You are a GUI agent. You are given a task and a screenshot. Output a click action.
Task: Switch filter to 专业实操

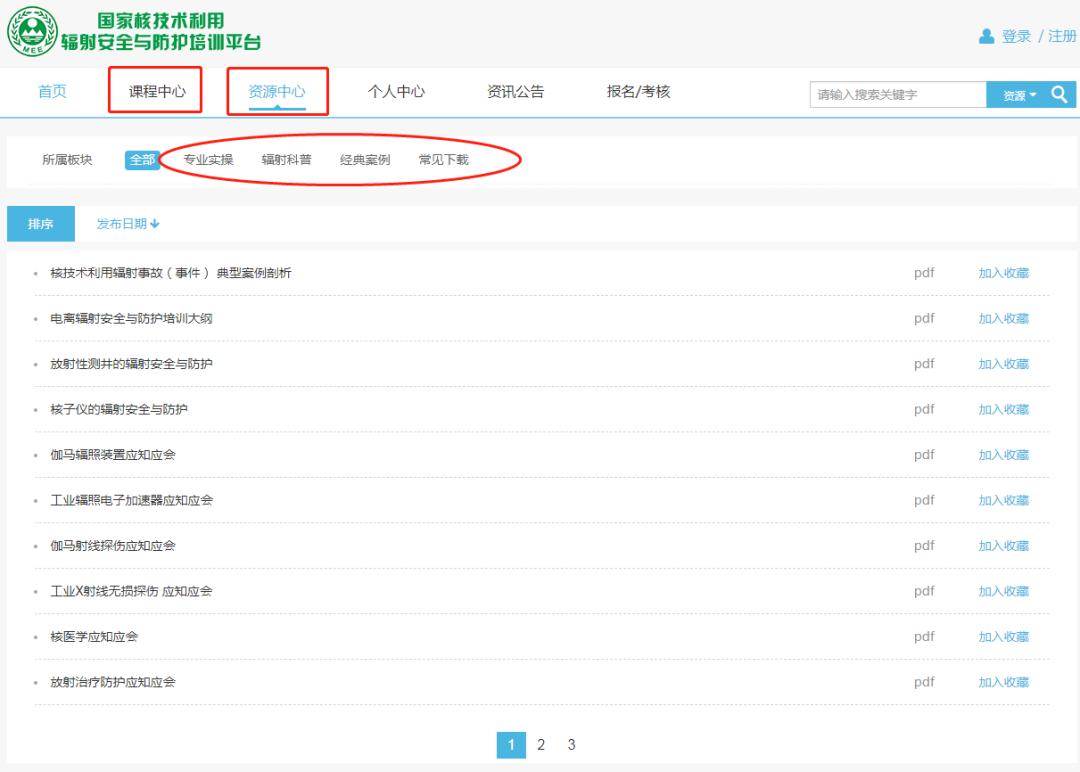click(207, 158)
